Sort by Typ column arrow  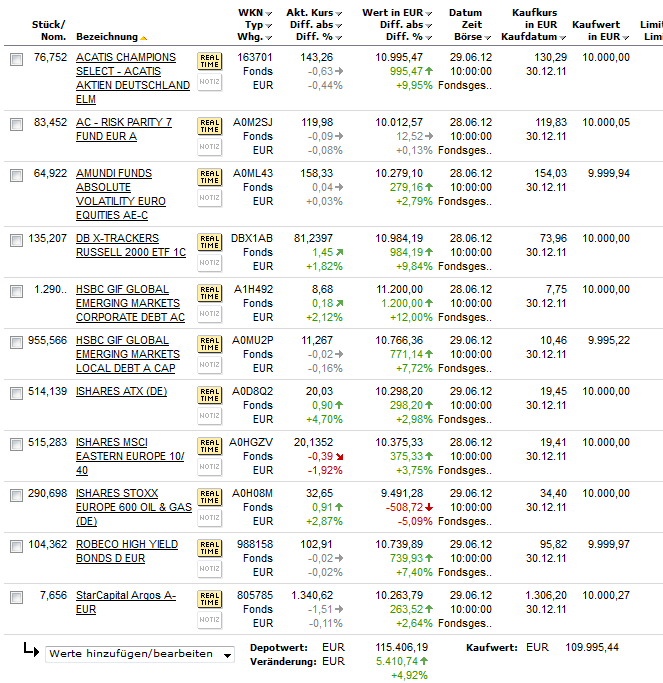tap(268, 26)
